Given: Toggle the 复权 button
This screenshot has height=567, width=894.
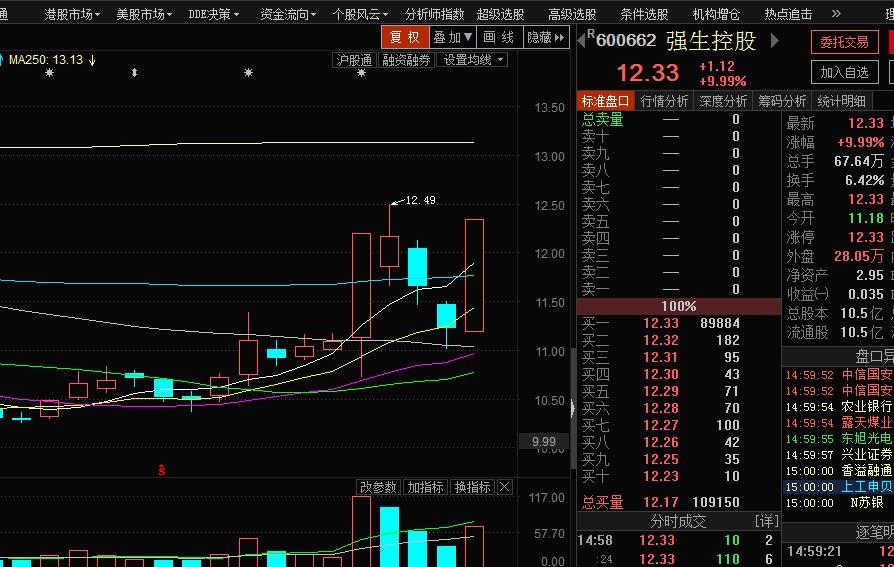Looking at the screenshot, I should [405, 38].
